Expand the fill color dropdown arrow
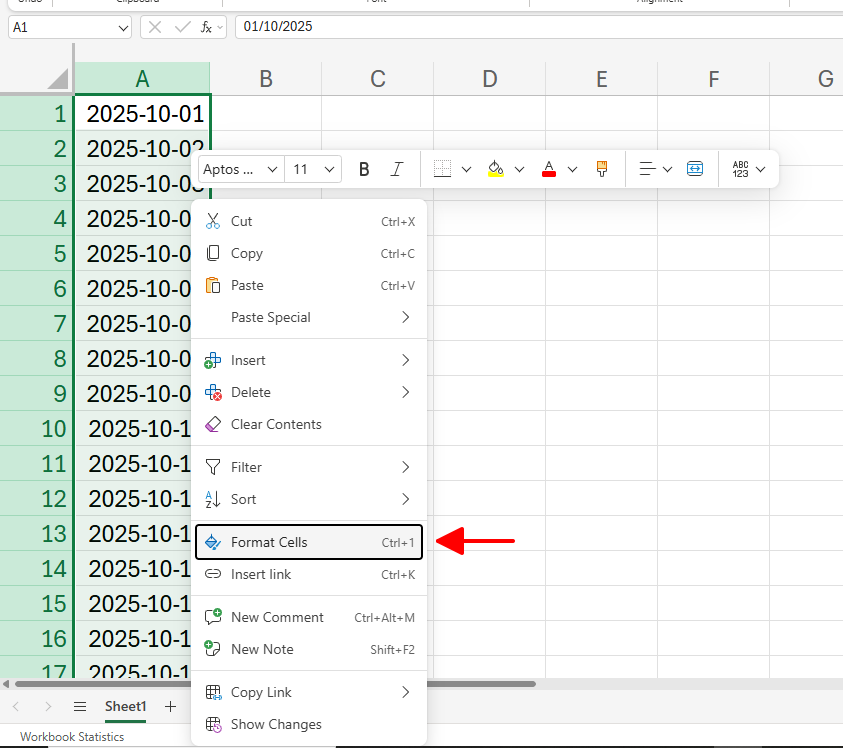 coord(519,170)
